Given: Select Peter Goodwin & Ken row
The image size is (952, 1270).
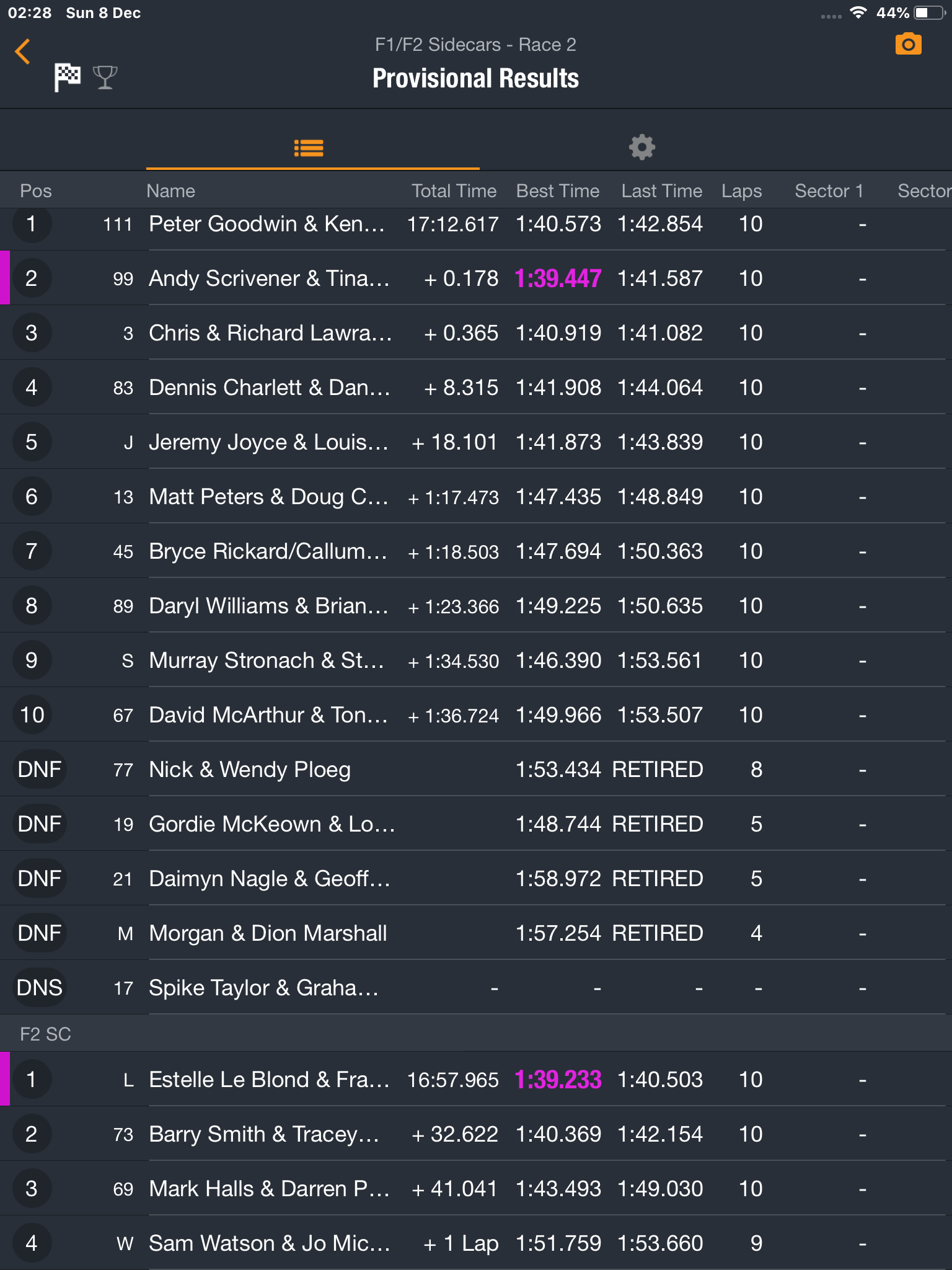Looking at the screenshot, I should click(476, 224).
